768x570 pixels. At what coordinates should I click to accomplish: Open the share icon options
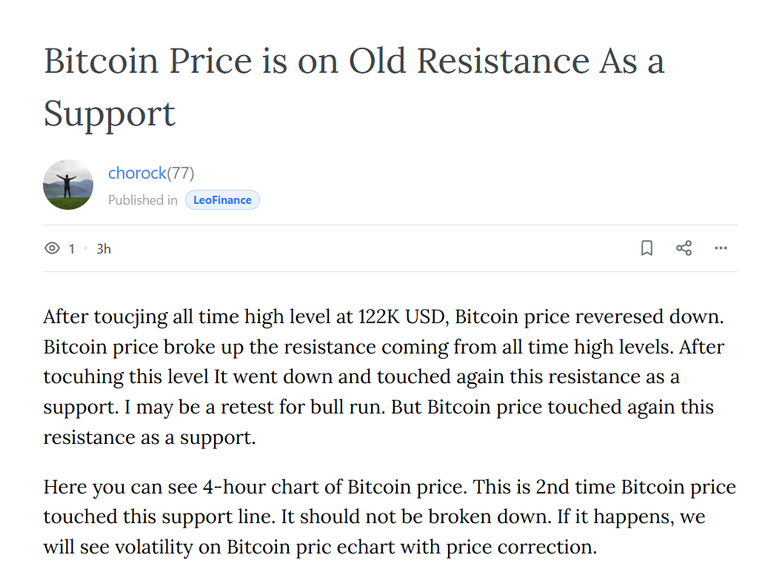[x=684, y=248]
